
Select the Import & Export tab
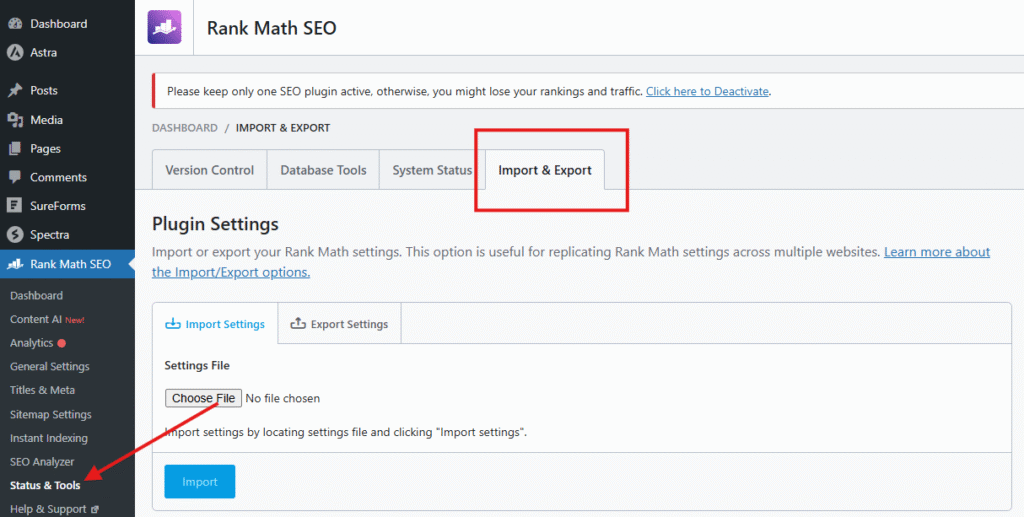coord(545,170)
